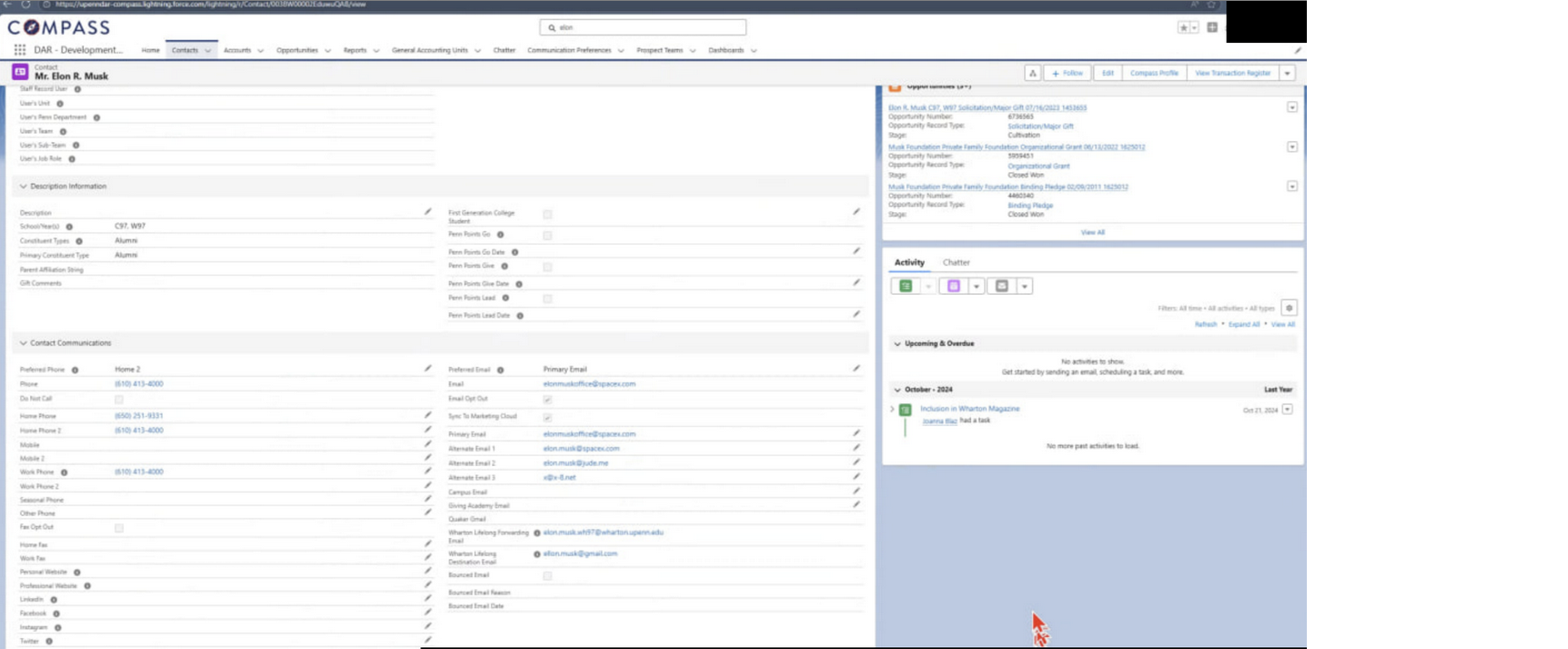The image size is (1568, 649).
Task: Open dropdown next to View Transaction Register
Action: click(x=1287, y=73)
